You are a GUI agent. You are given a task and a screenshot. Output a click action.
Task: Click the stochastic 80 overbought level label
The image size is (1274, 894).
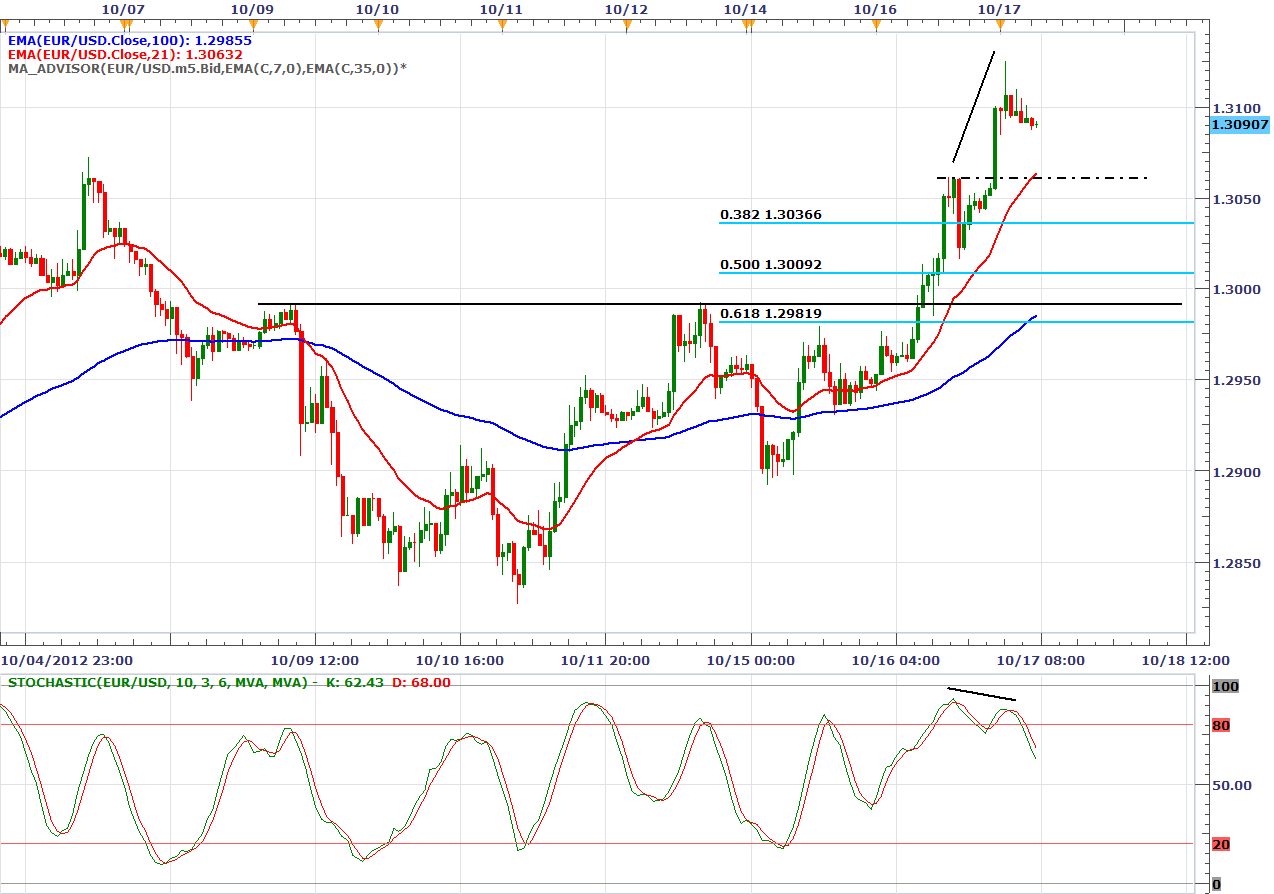click(1220, 725)
